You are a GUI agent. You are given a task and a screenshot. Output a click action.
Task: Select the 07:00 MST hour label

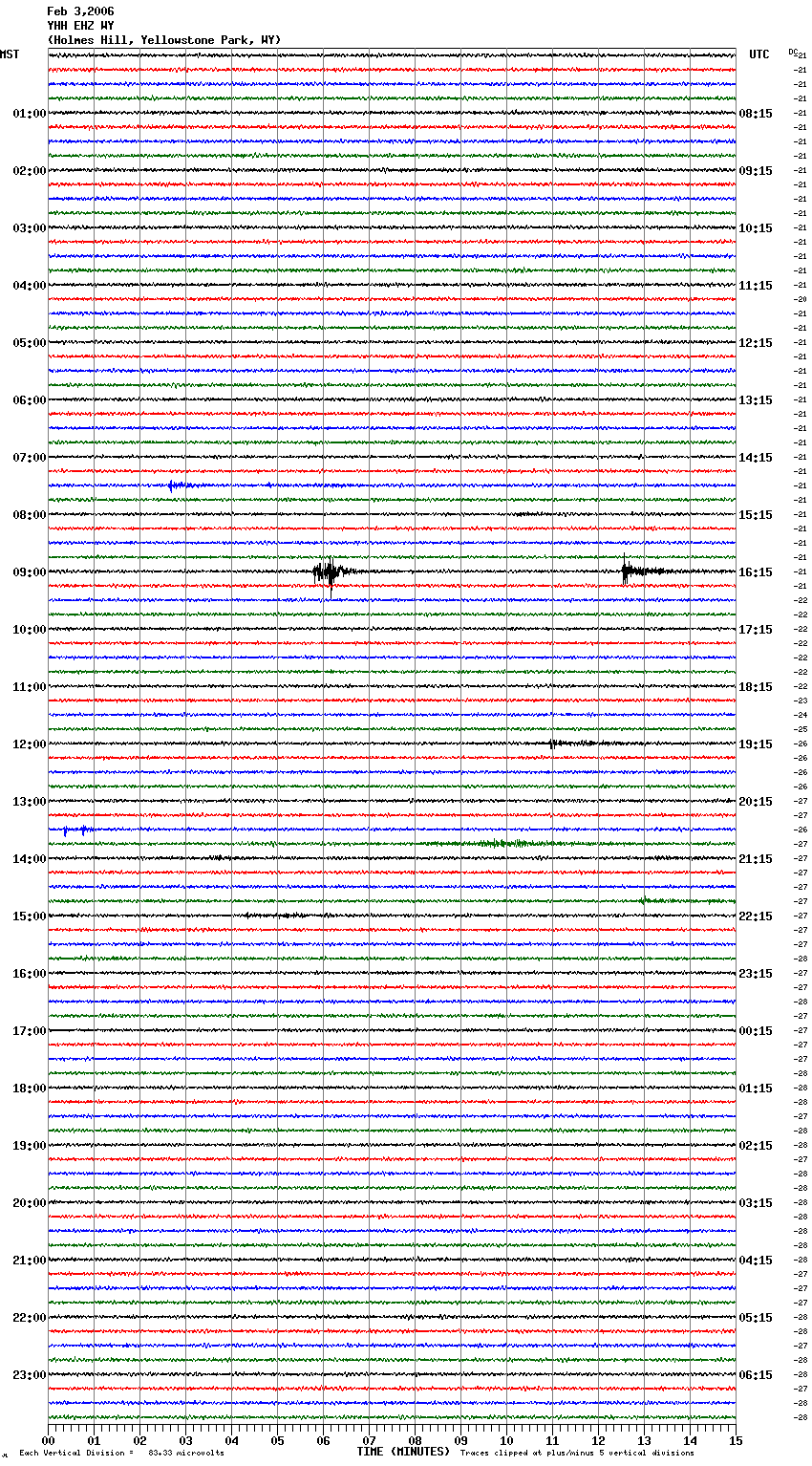tap(29, 458)
